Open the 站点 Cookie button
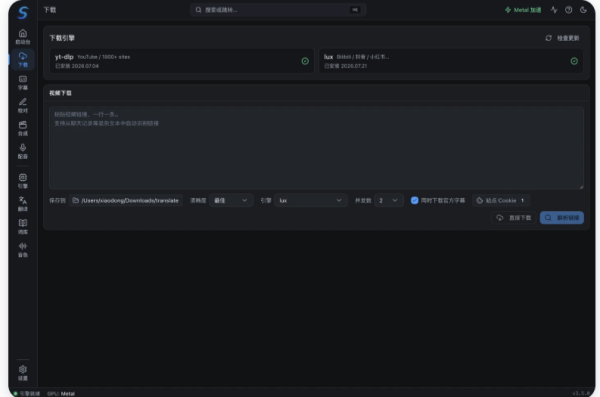This screenshot has width=600, height=397. click(x=501, y=200)
